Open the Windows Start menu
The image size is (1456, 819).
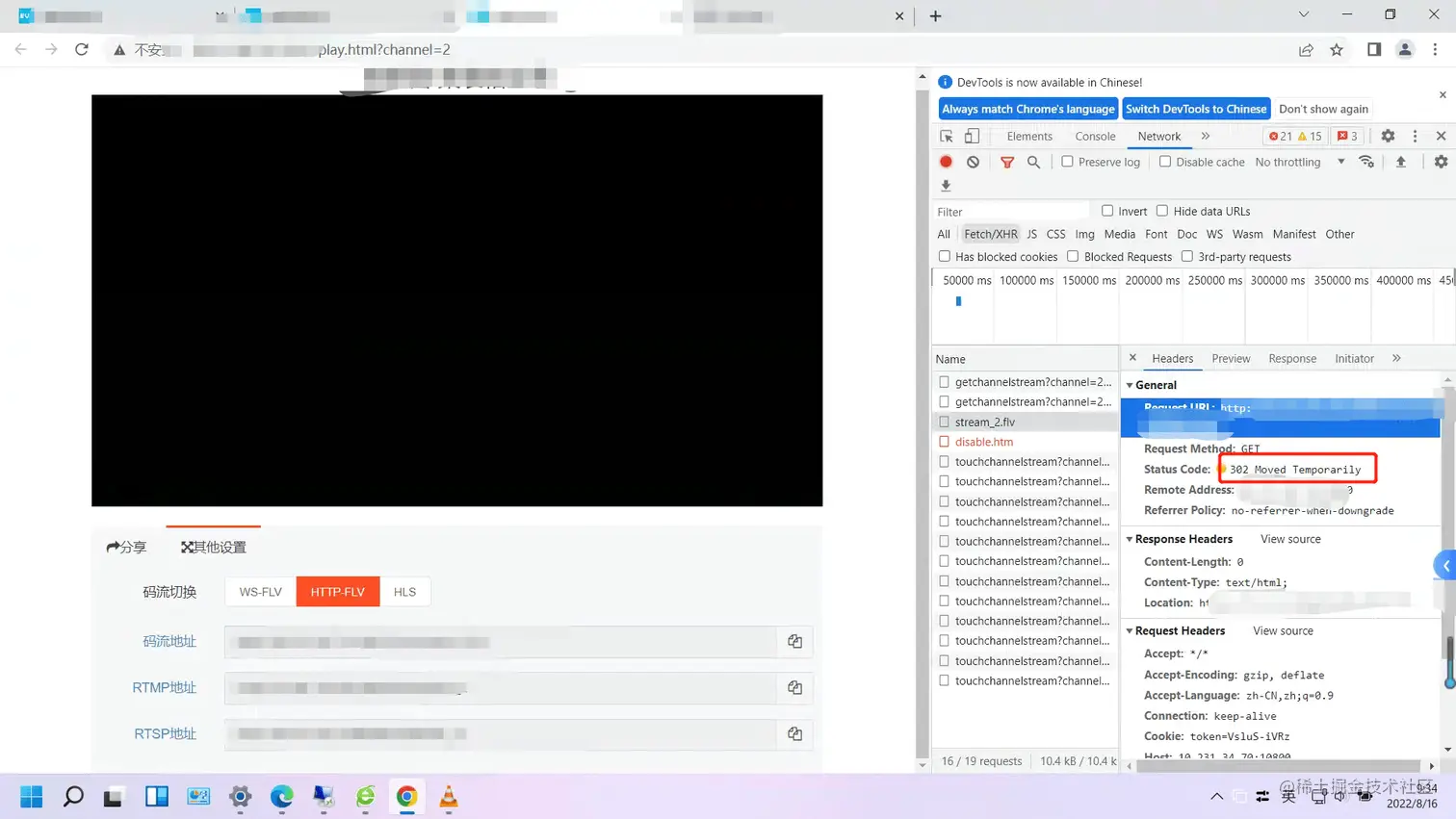click(x=32, y=797)
